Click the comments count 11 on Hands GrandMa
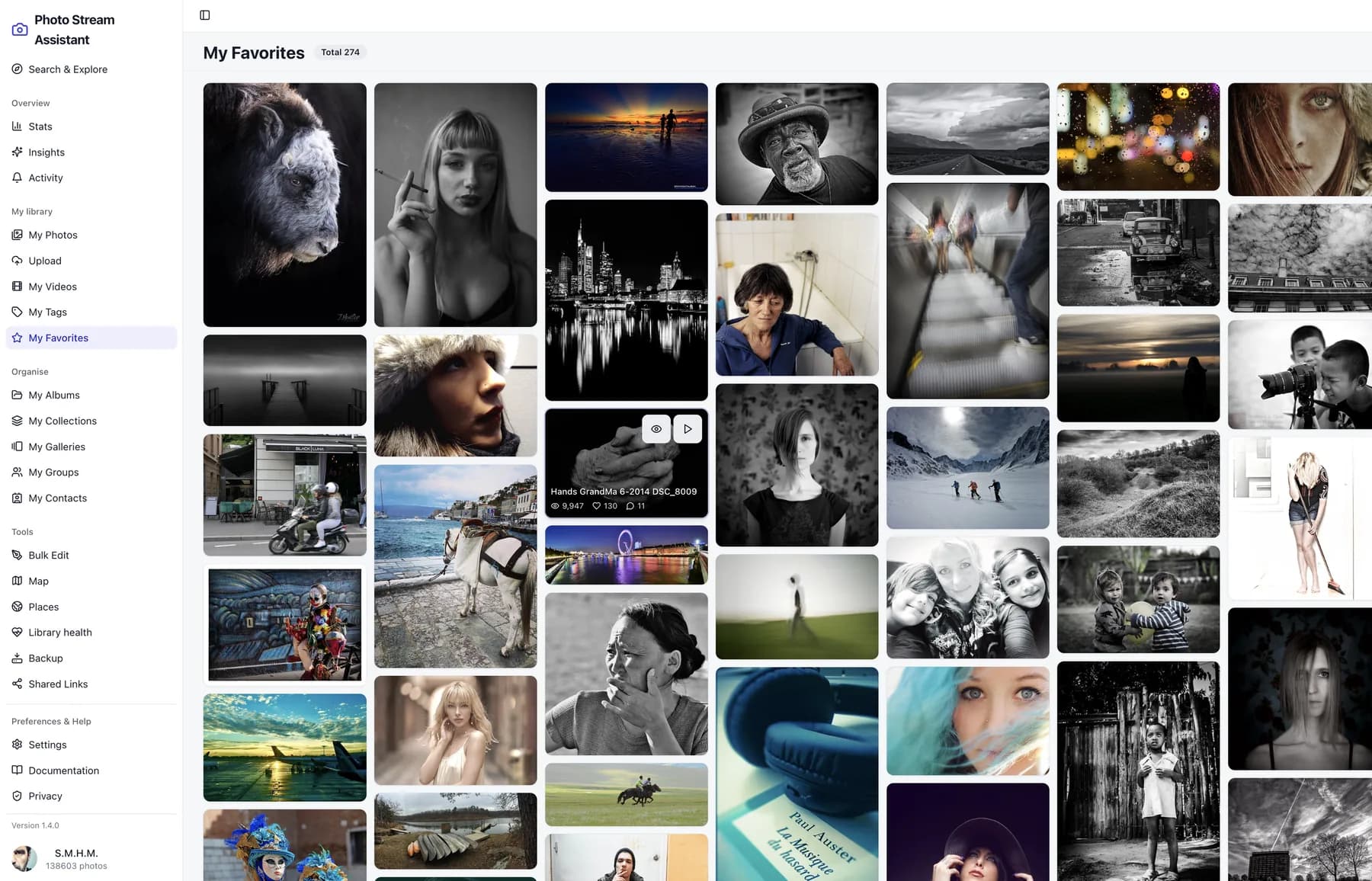This screenshot has width=1372, height=881. tap(636, 506)
